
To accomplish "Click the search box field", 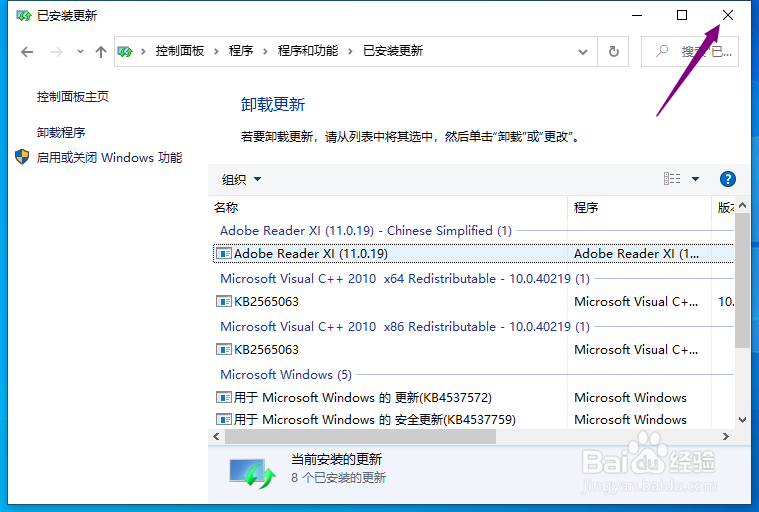I will click(690, 51).
